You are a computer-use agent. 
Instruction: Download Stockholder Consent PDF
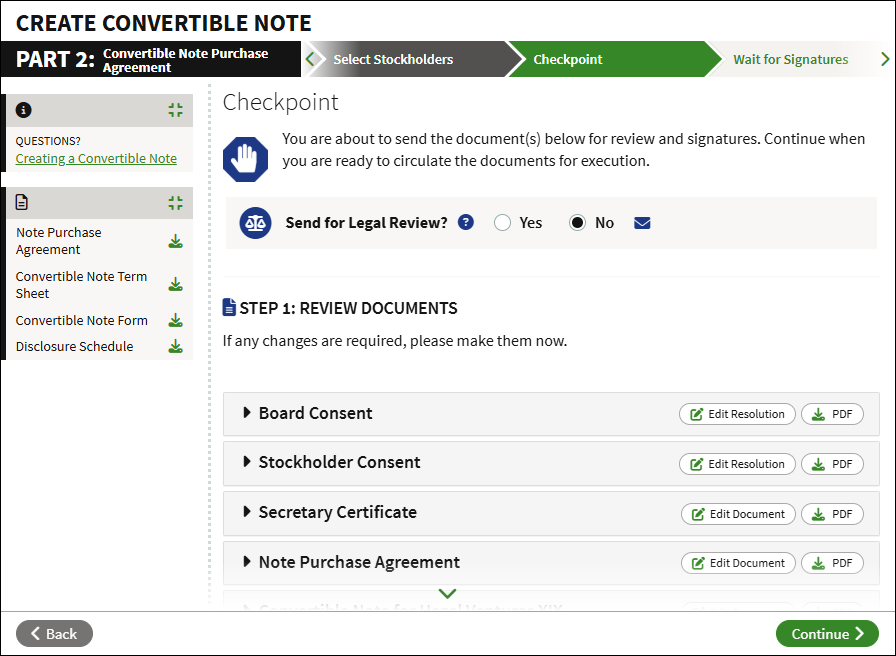[x=832, y=464]
